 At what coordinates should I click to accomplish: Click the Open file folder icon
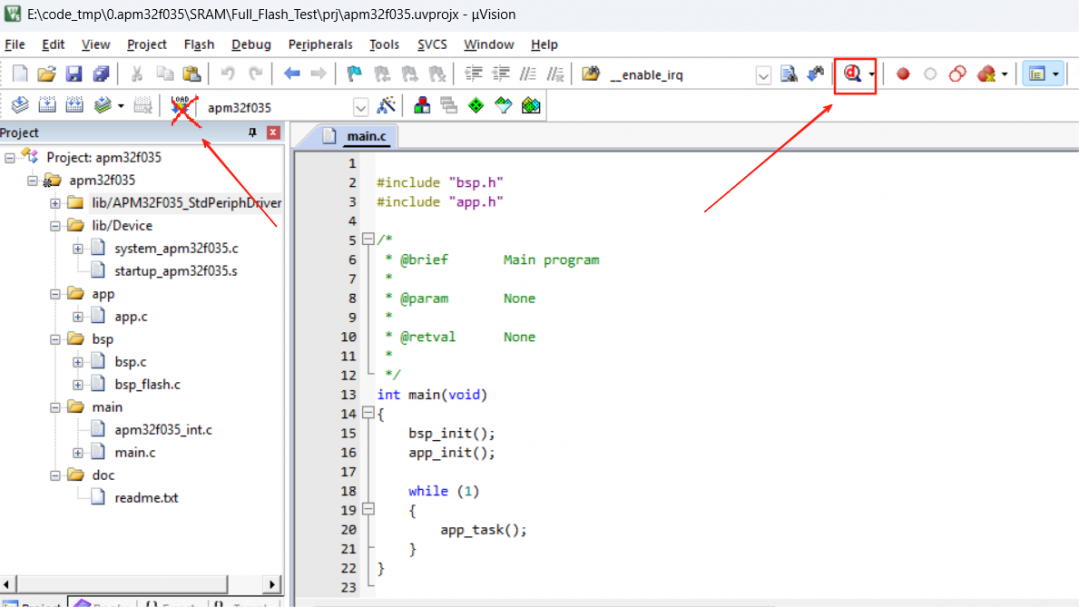click(x=46, y=74)
